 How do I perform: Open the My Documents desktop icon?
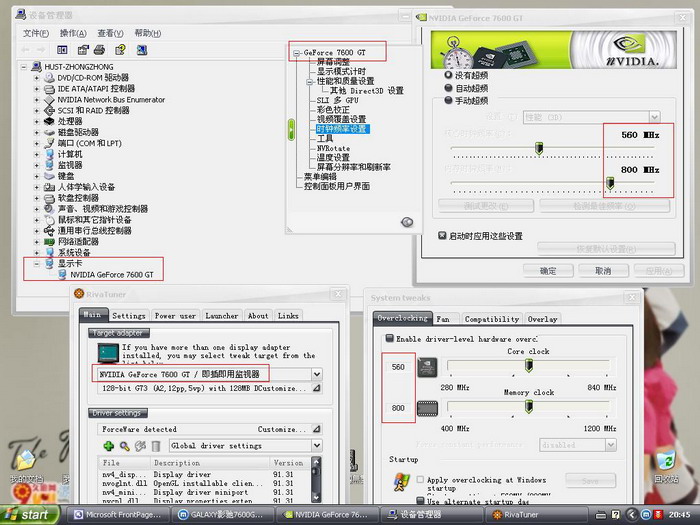click(25, 461)
